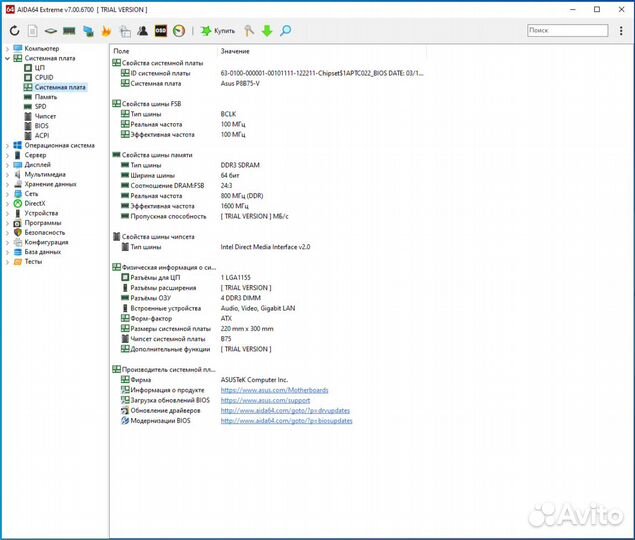Open the Report page icon
The height and width of the screenshot is (540, 635).
coord(32,31)
